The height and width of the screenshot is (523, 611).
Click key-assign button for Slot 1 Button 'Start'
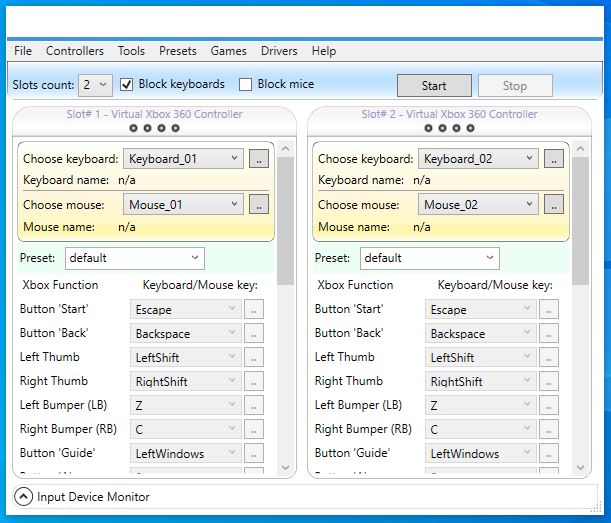[x=254, y=310]
